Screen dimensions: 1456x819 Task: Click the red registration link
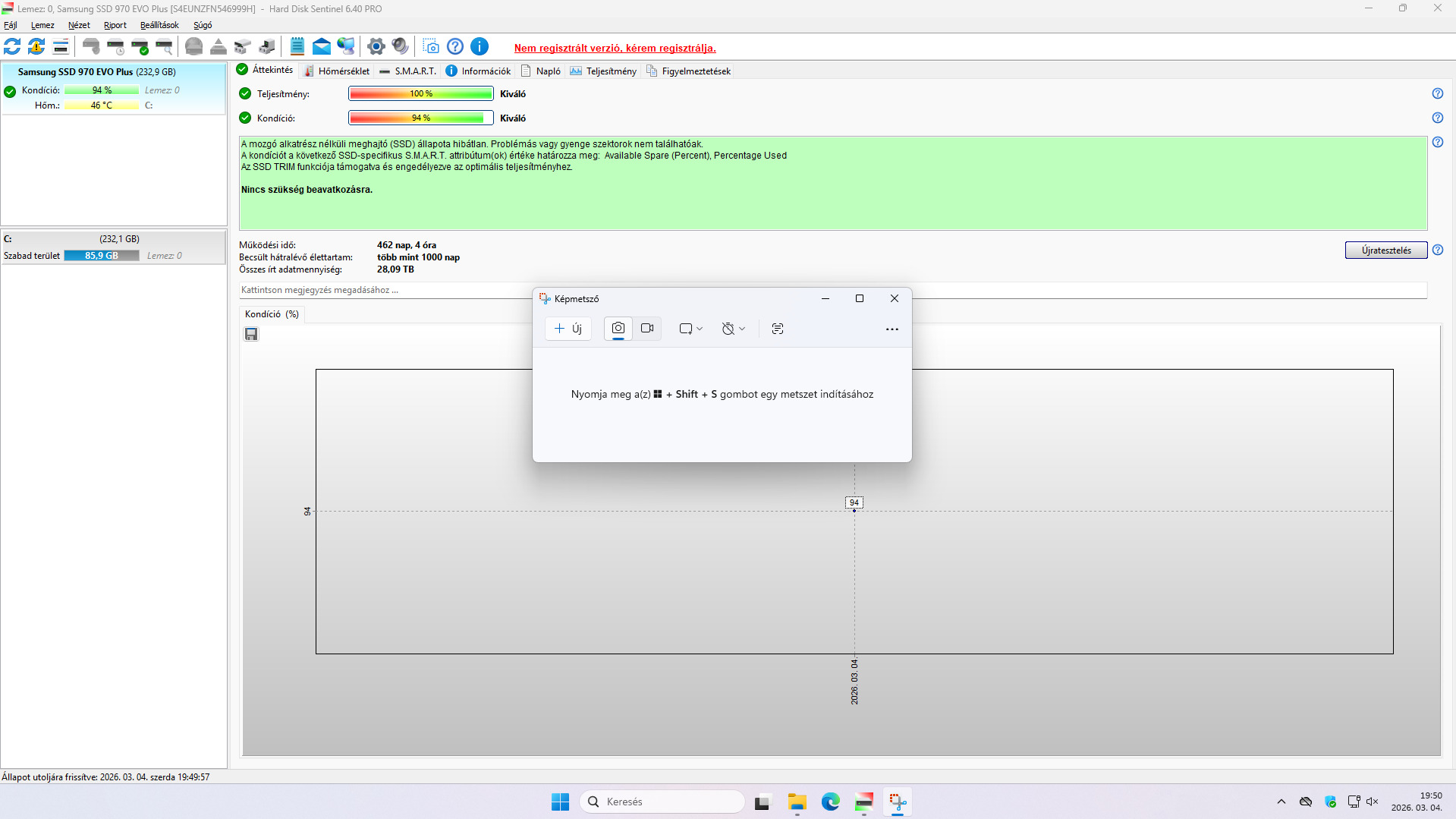(615, 48)
